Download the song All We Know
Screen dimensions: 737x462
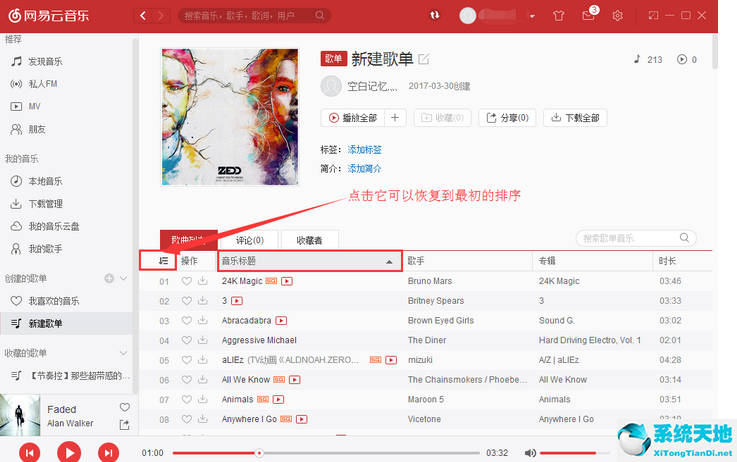click(203, 380)
